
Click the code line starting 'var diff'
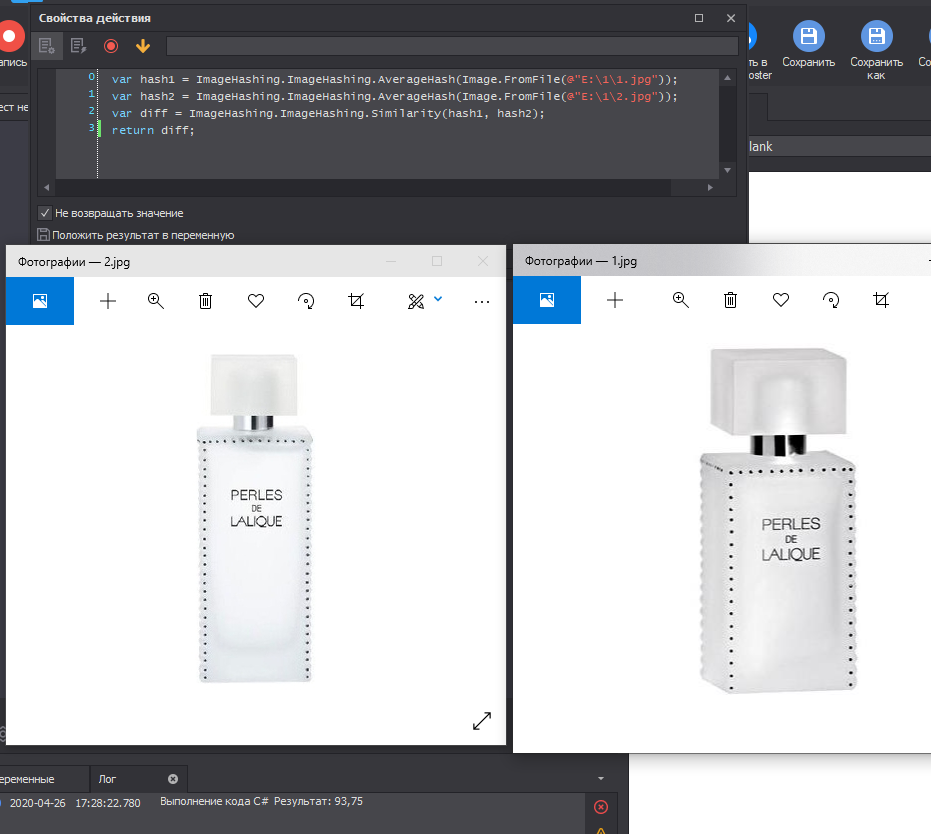point(328,113)
